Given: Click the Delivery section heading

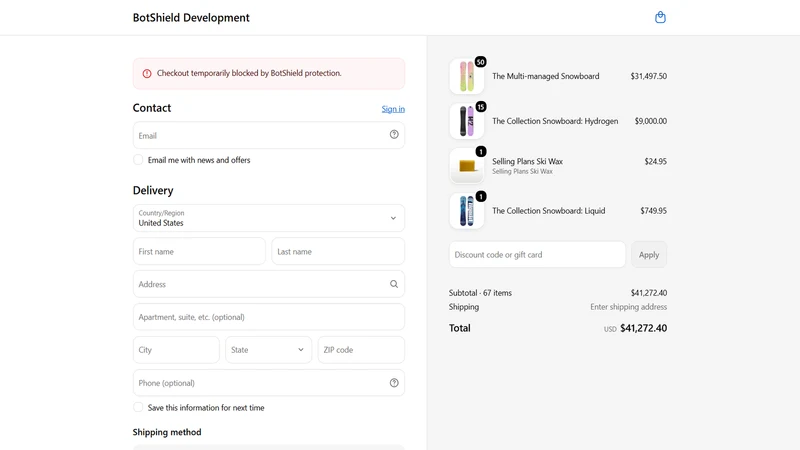Looking at the screenshot, I should tap(153, 190).
